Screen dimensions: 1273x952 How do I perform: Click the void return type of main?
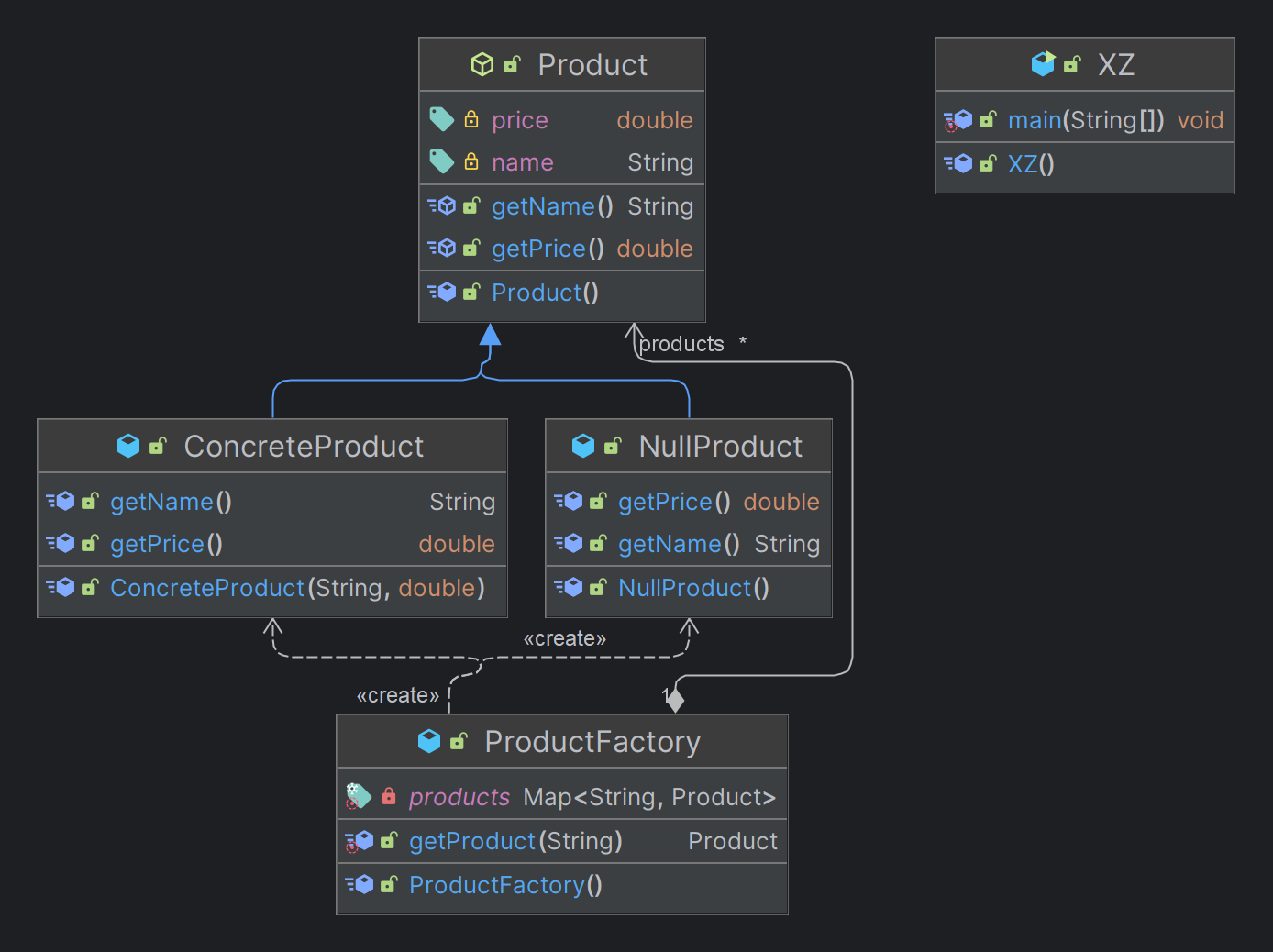[1201, 120]
